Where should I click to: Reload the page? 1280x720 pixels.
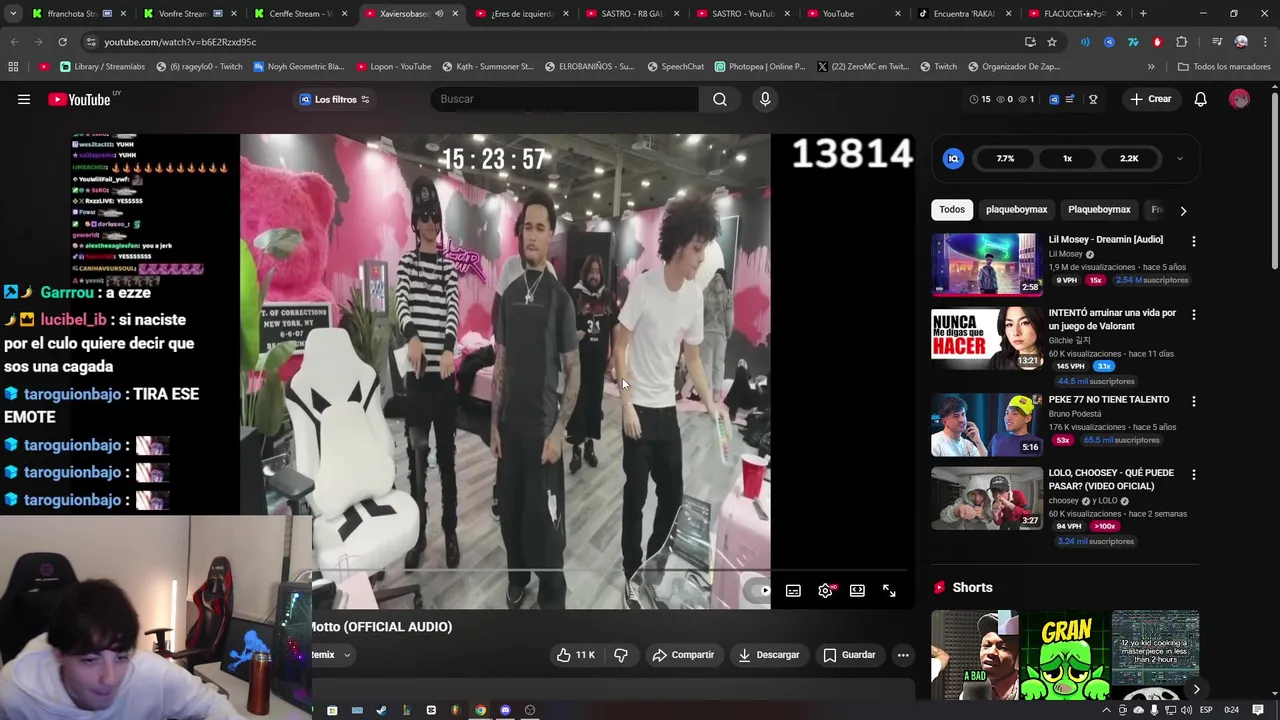[x=62, y=42]
